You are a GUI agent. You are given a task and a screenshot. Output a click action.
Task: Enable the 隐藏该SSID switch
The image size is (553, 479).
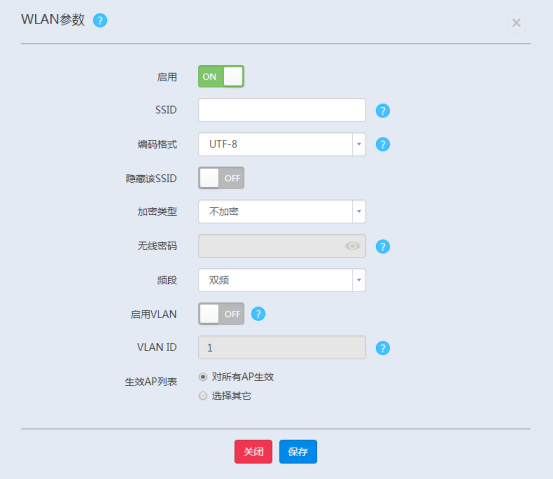pos(221,178)
